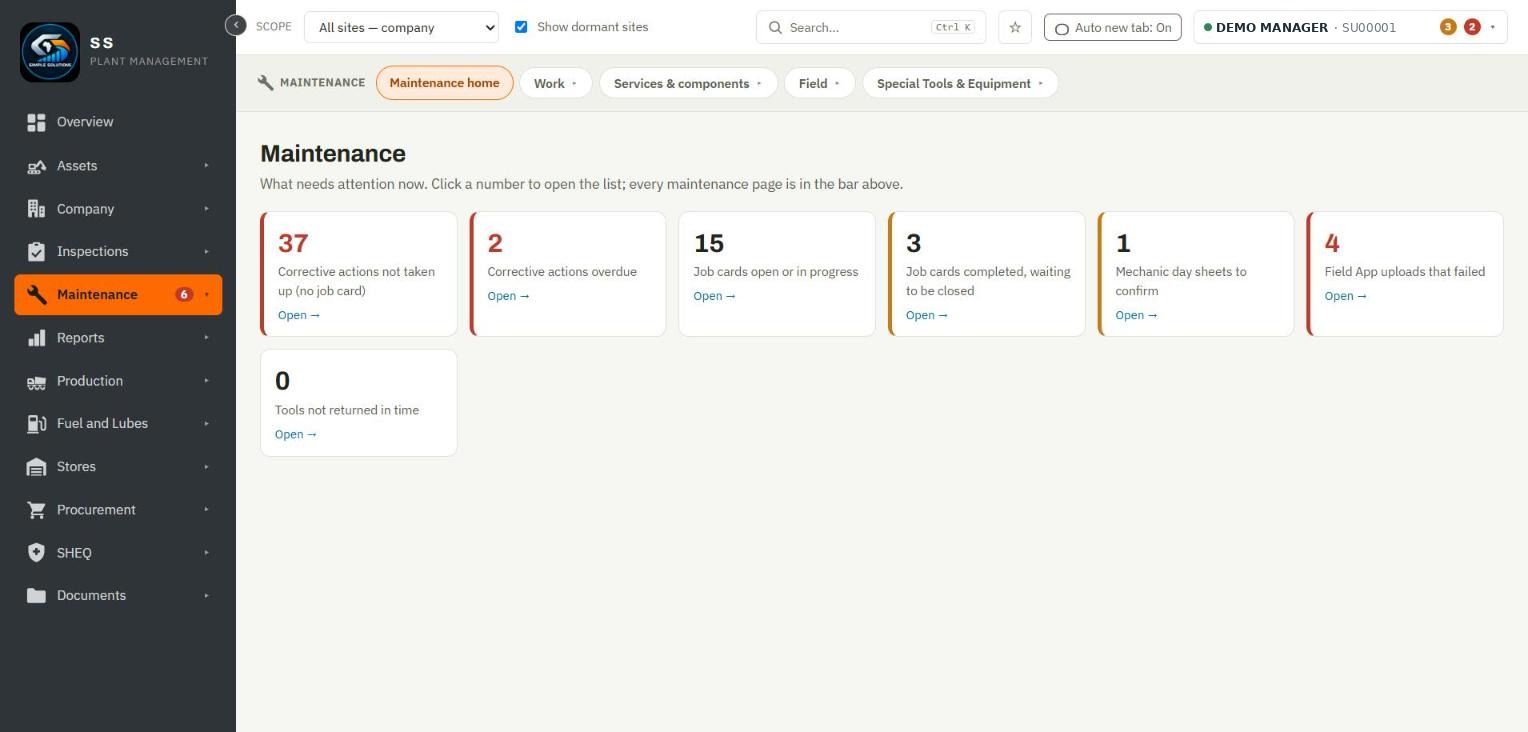Open Tools not returned in time list

296,434
